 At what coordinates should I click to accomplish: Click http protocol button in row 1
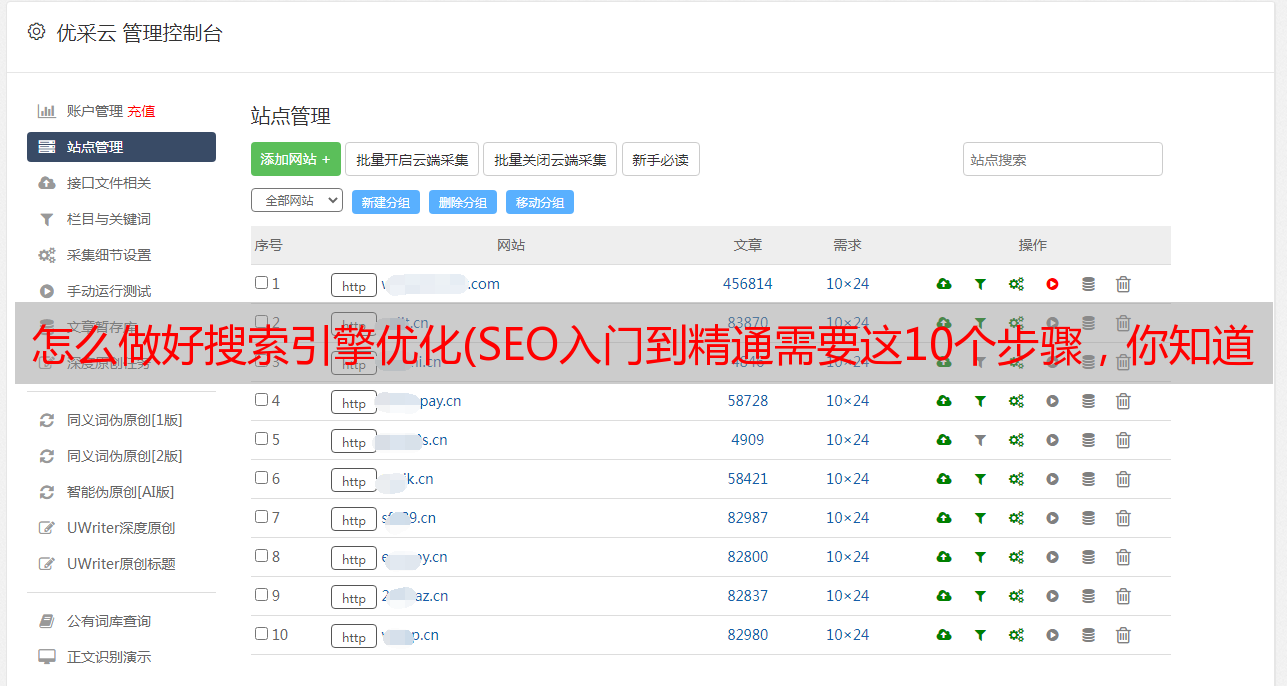[x=354, y=286]
